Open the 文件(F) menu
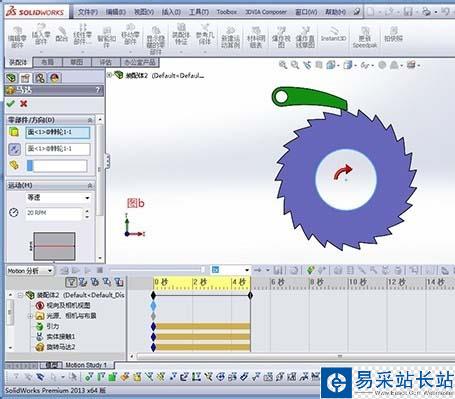This screenshot has height=399, width=455. (87, 12)
